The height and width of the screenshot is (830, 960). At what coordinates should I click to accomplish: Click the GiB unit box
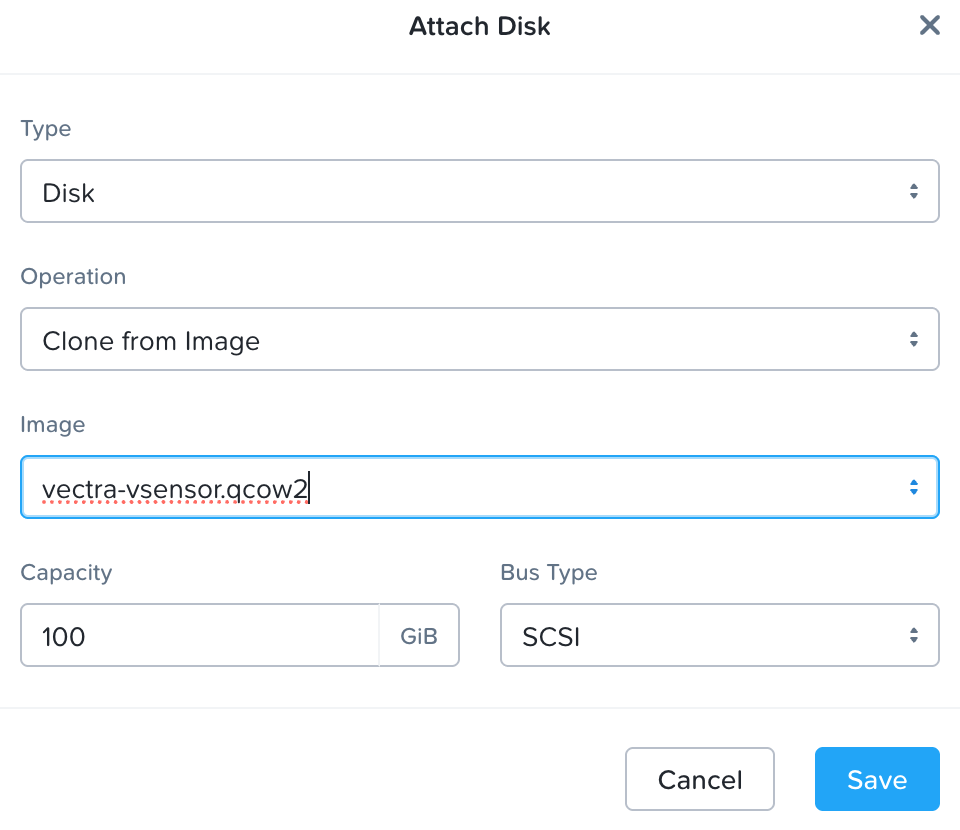pos(419,636)
